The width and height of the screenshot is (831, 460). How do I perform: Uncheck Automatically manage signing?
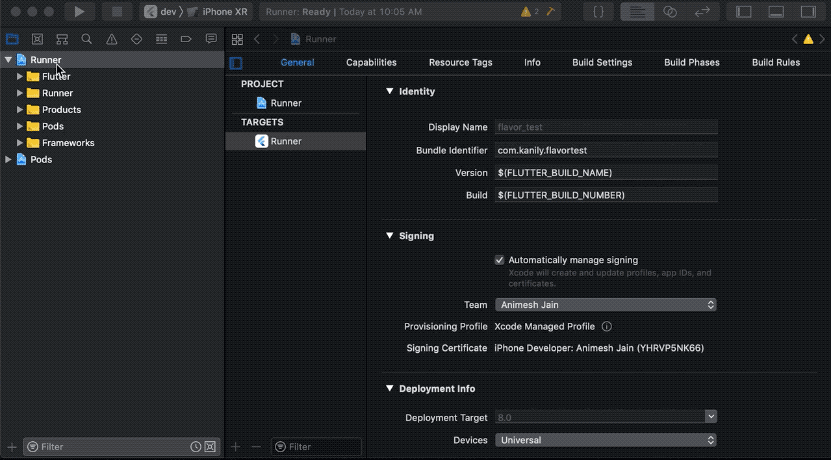pyautogui.click(x=499, y=260)
